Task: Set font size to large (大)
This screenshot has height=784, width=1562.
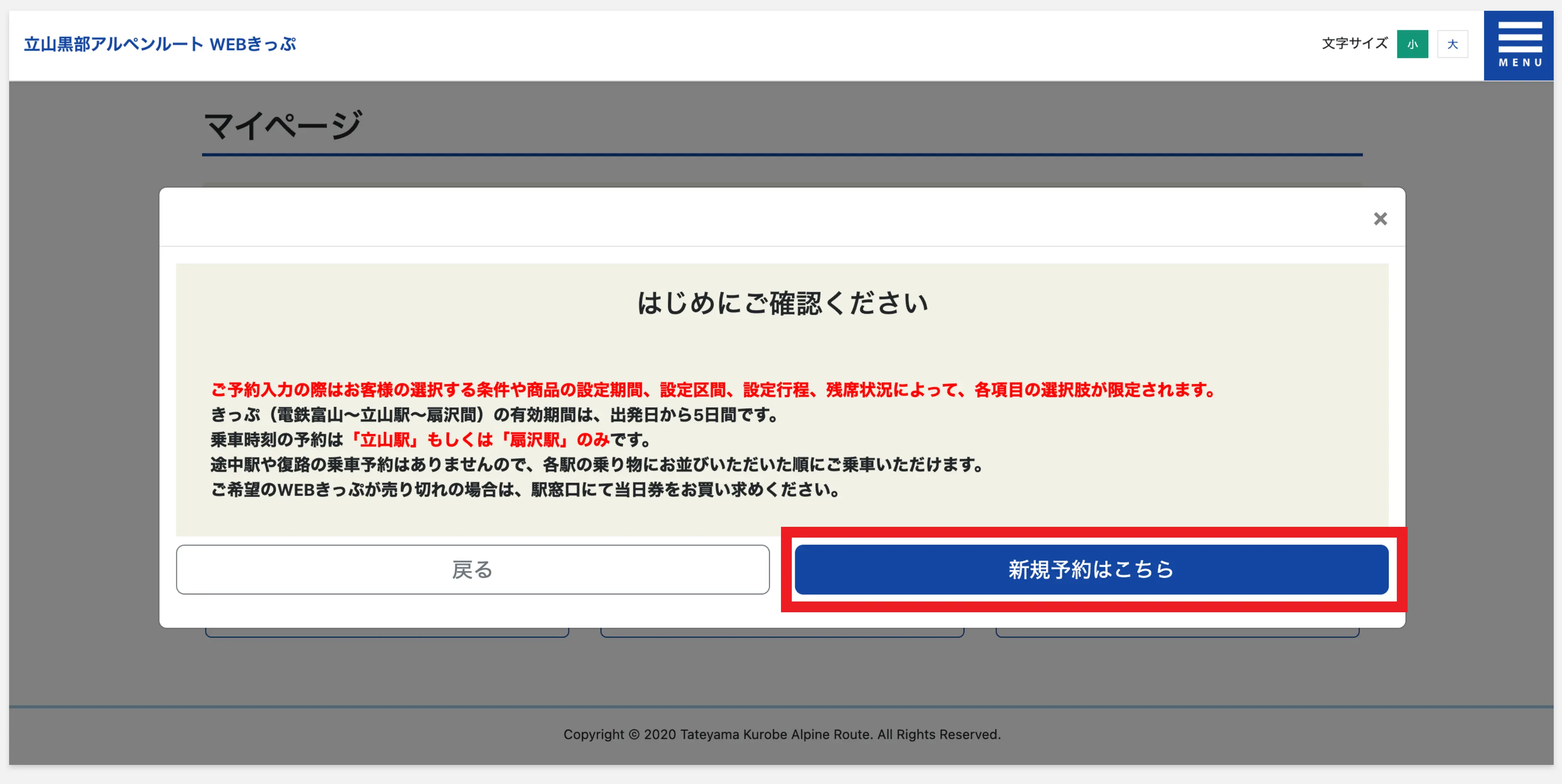Action: click(x=1452, y=44)
